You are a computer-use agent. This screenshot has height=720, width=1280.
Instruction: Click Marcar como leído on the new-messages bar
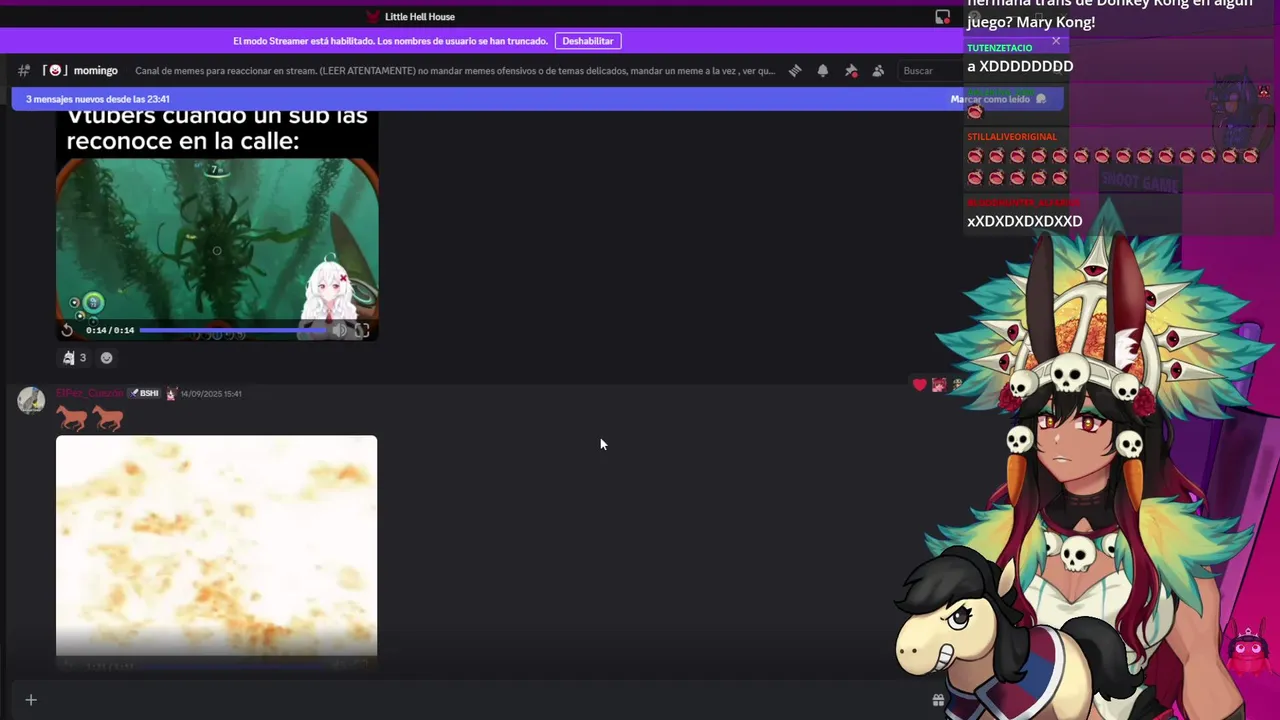click(997, 99)
